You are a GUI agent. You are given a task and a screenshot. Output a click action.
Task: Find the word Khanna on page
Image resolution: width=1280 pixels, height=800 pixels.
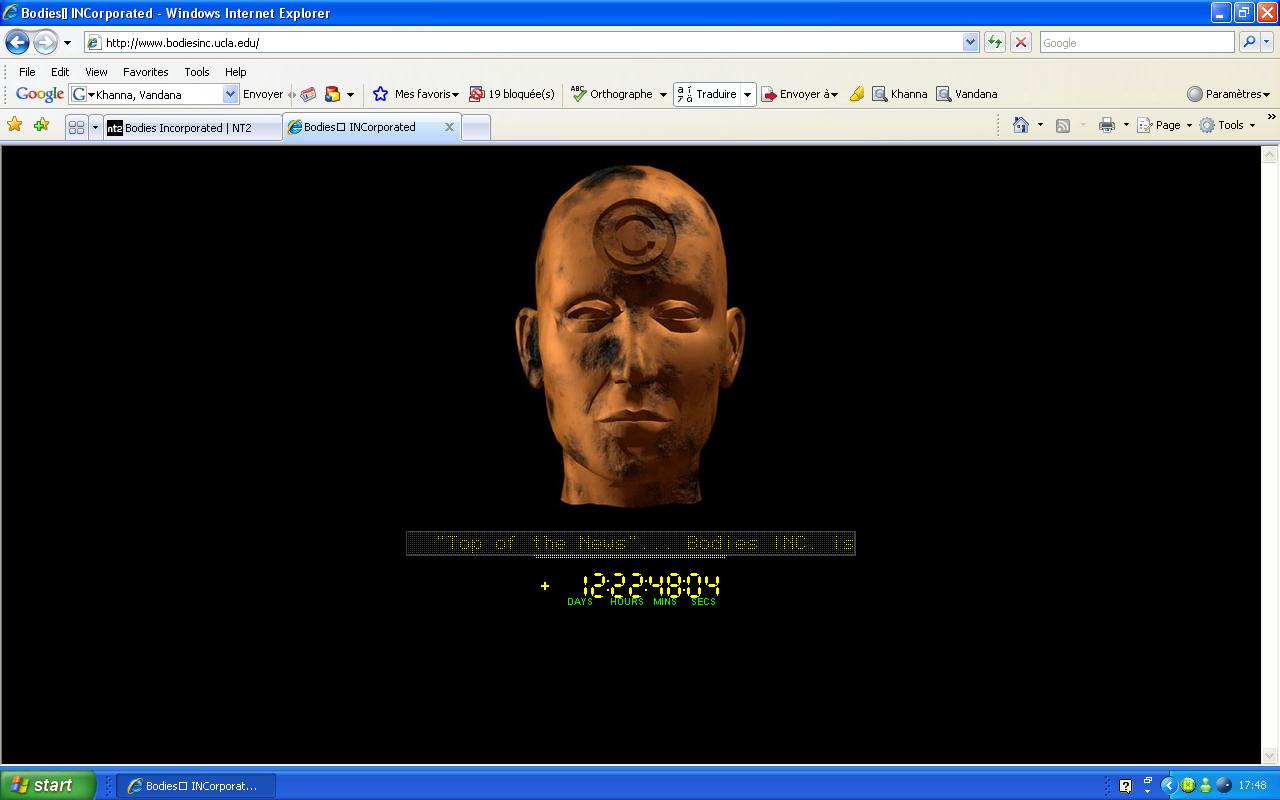point(900,94)
